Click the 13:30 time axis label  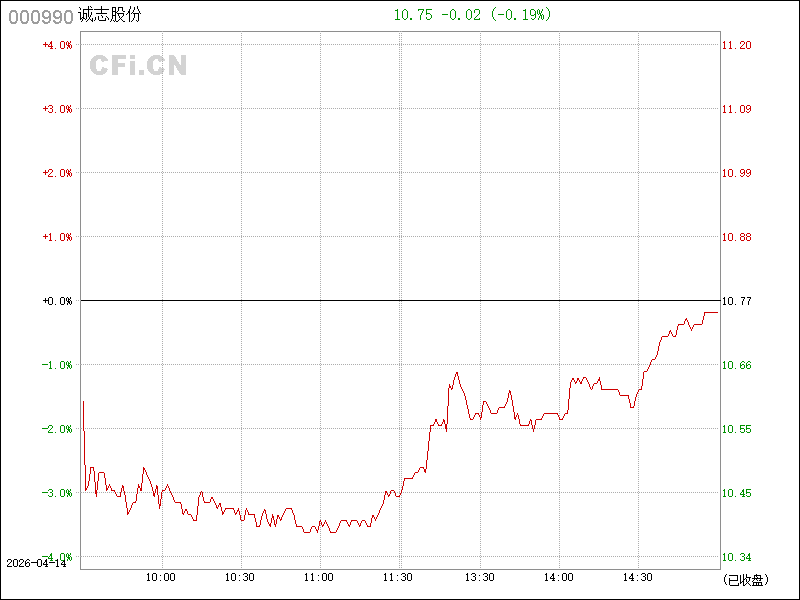pyautogui.click(x=479, y=577)
